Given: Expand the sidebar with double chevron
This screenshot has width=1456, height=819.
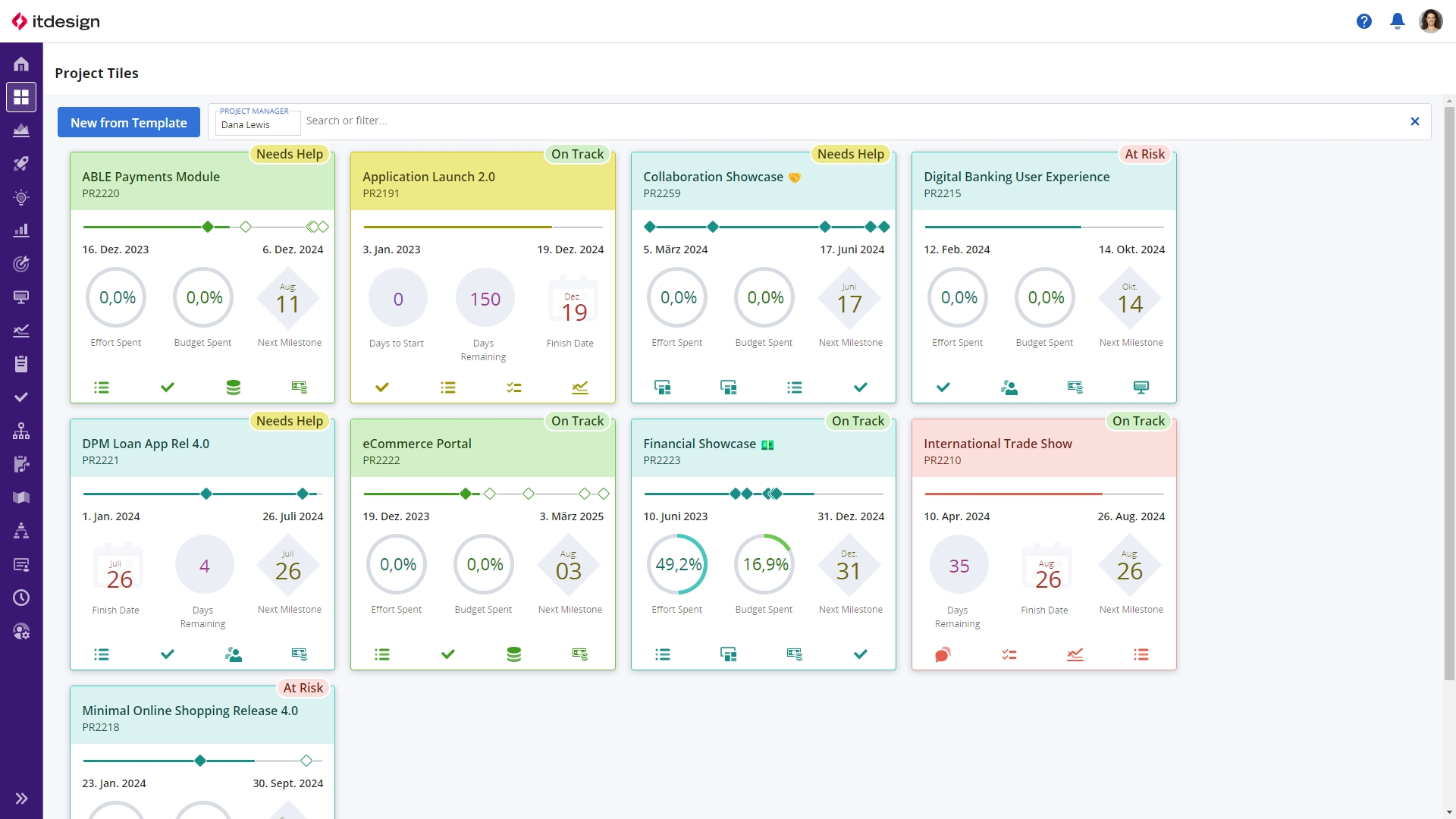Looking at the screenshot, I should tap(21, 798).
